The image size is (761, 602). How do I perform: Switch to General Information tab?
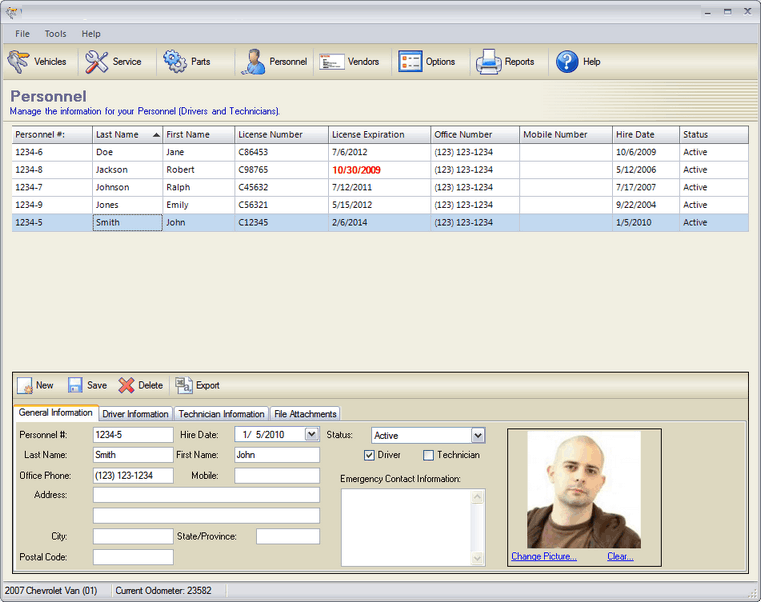coord(55,413)
